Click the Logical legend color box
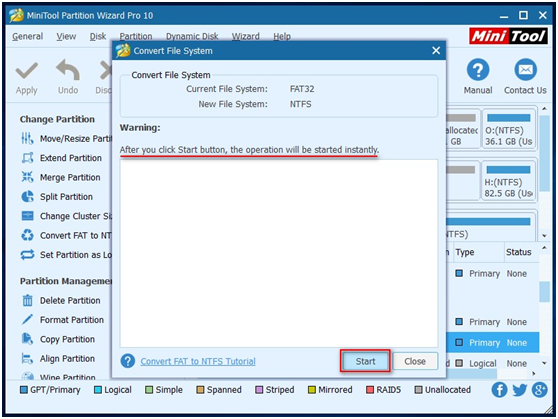 coord(98,390)
